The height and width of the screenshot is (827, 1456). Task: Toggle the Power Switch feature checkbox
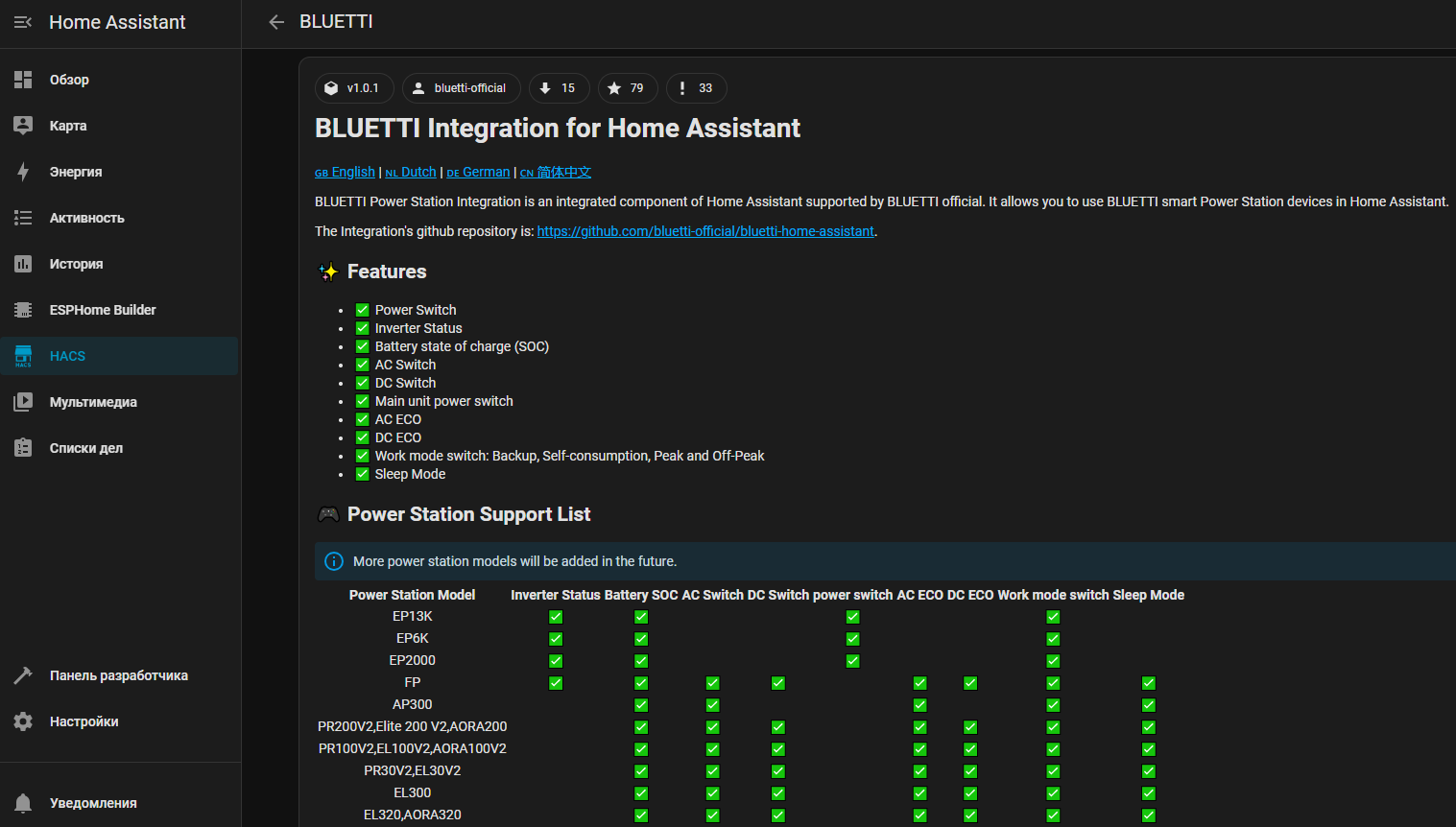tap(363, 310)
